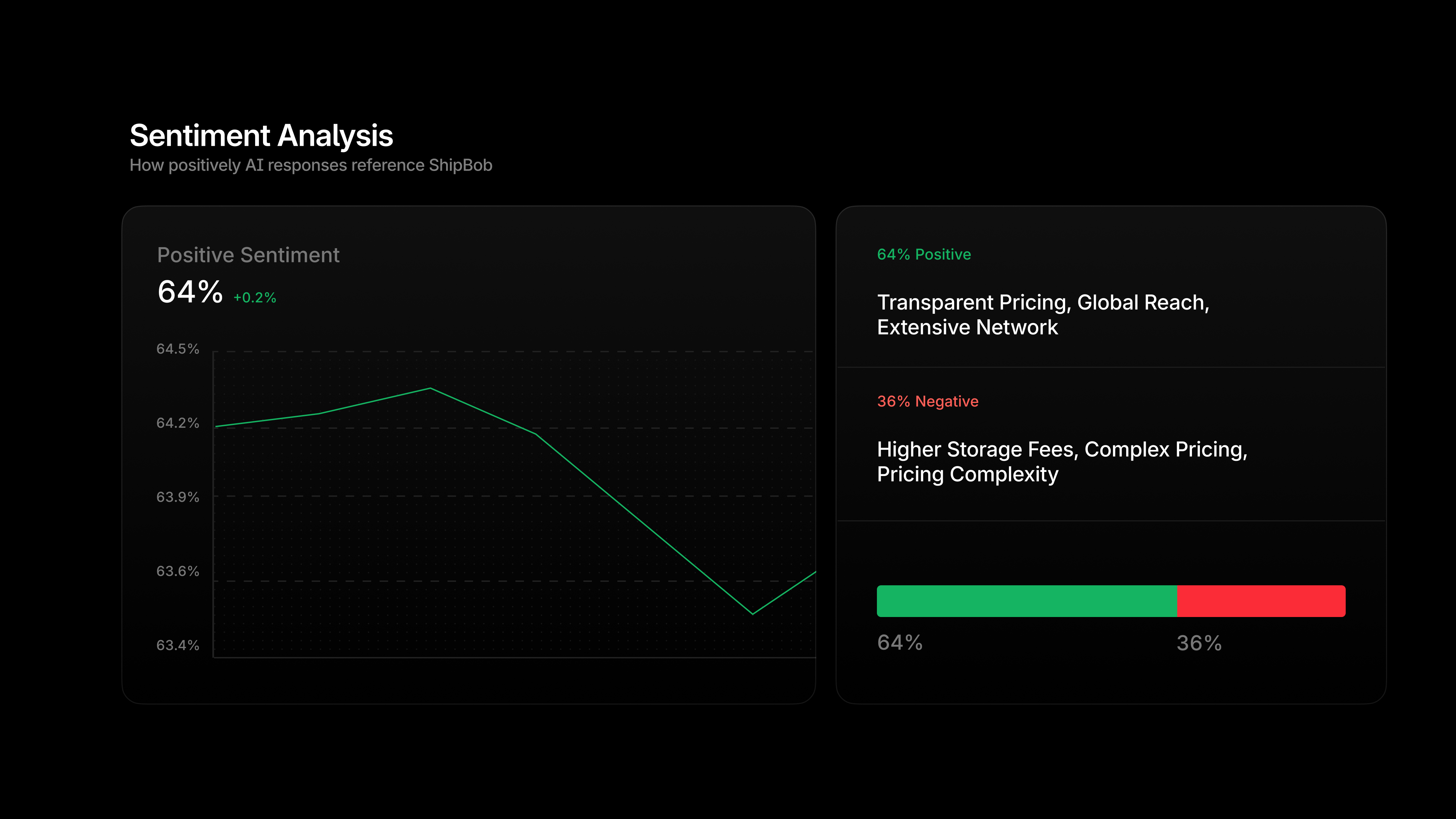The width and height of the screenshot is (1456, 819).
Task: Click the lowest dip of the green trend line
Action: [752, 613]
